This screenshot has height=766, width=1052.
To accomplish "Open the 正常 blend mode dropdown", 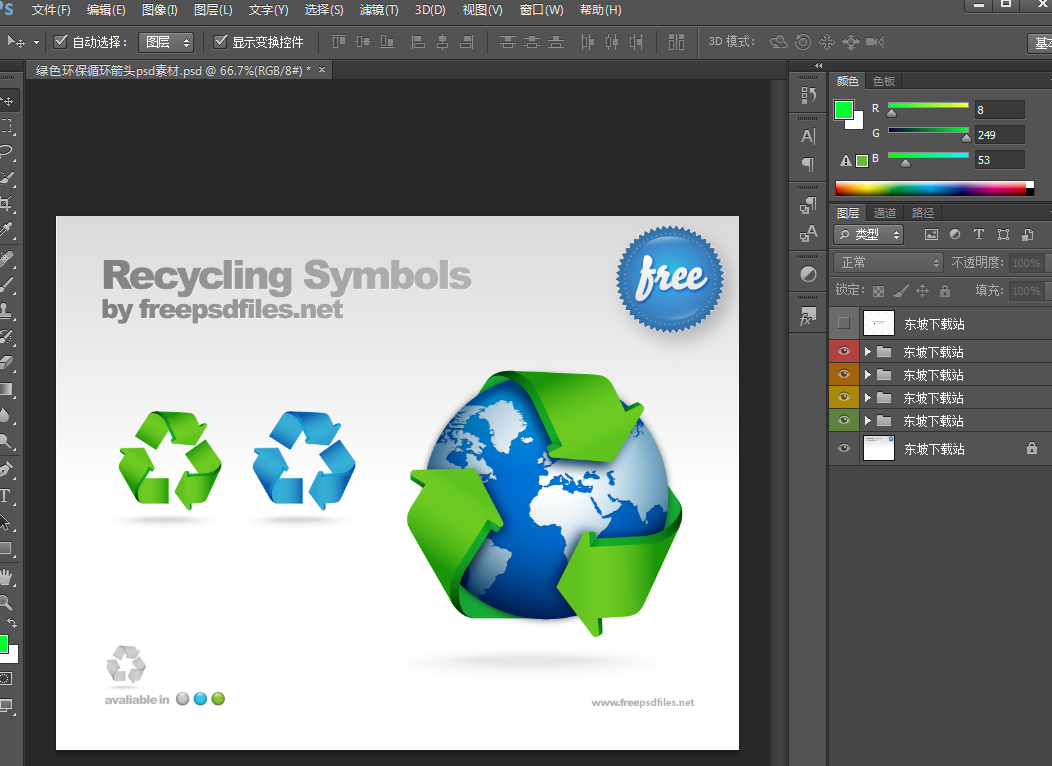I will [x=888, y=263].
